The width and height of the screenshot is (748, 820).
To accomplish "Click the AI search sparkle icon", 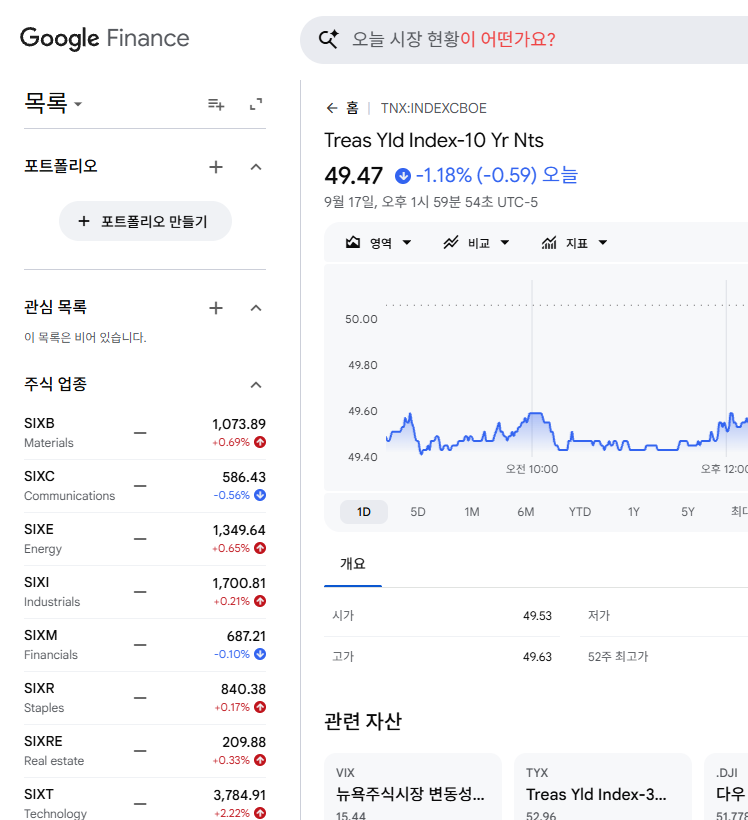I will coord(329,39).
